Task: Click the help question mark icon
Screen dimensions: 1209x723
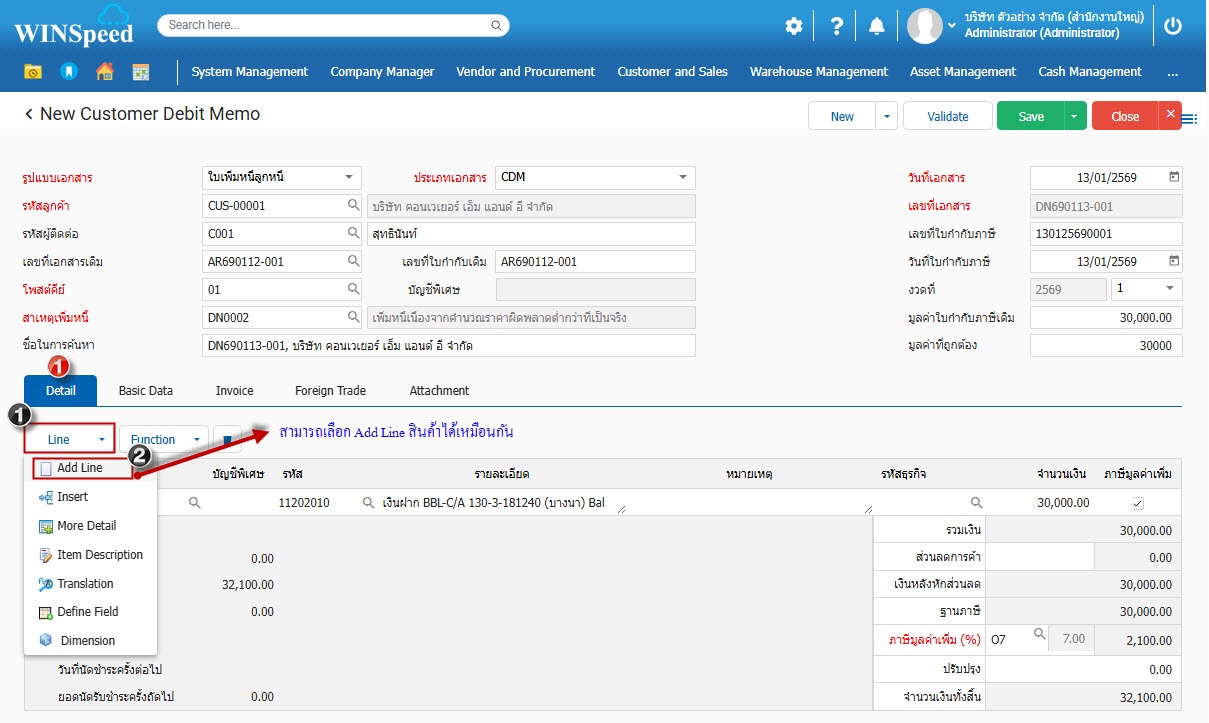Action: click(x=837, y=27)
